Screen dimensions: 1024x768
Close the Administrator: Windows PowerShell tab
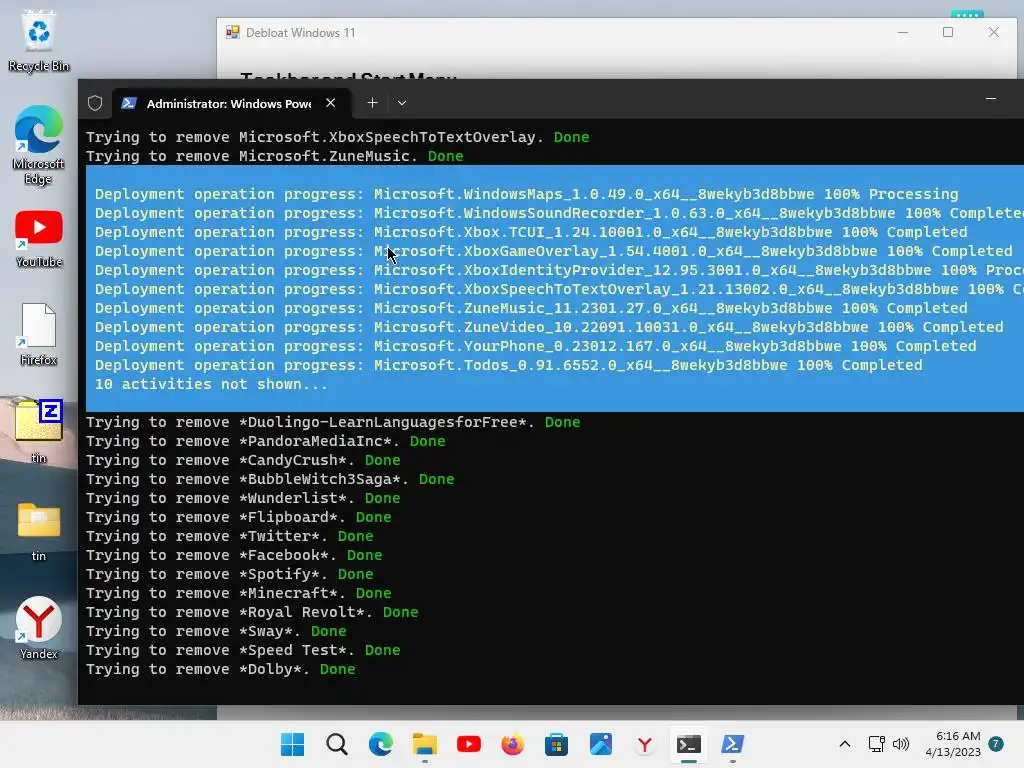pos(330,103)
